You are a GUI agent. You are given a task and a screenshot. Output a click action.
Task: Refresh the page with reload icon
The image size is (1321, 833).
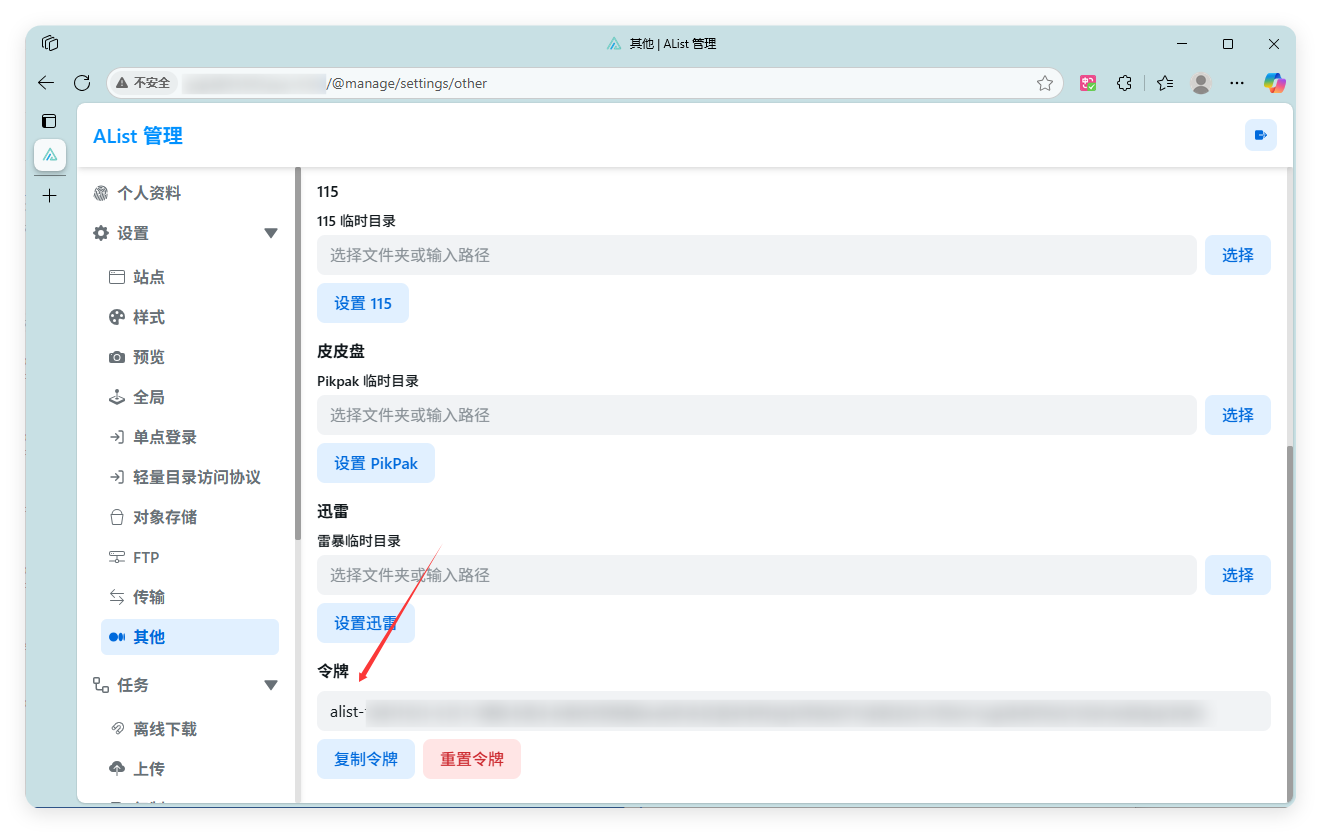coord(83,83)
